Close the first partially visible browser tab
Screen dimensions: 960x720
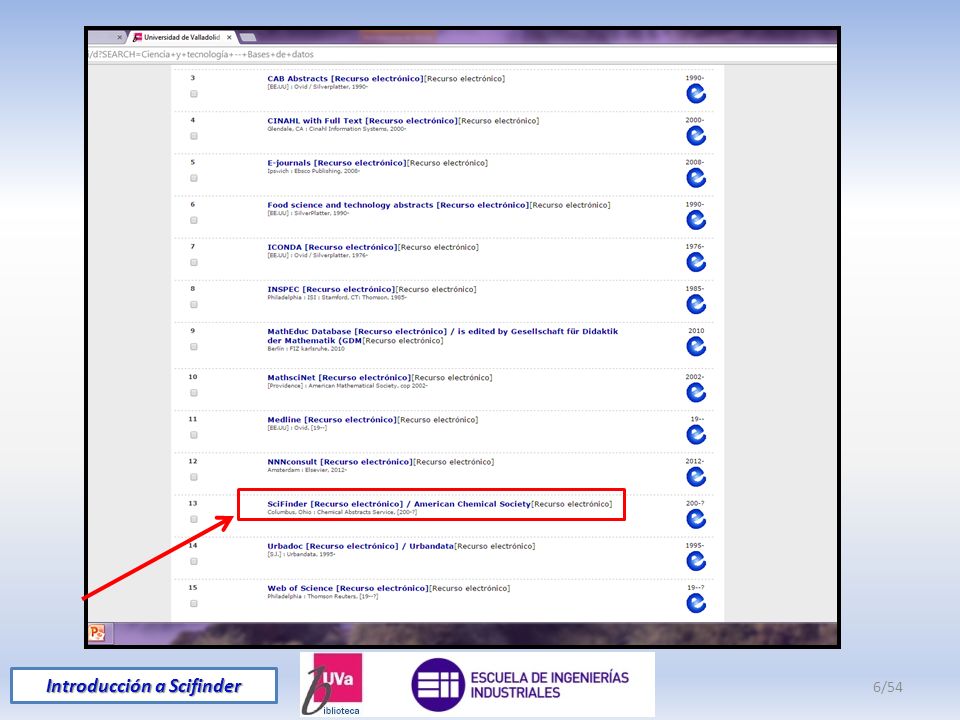[x=119, y=37]
